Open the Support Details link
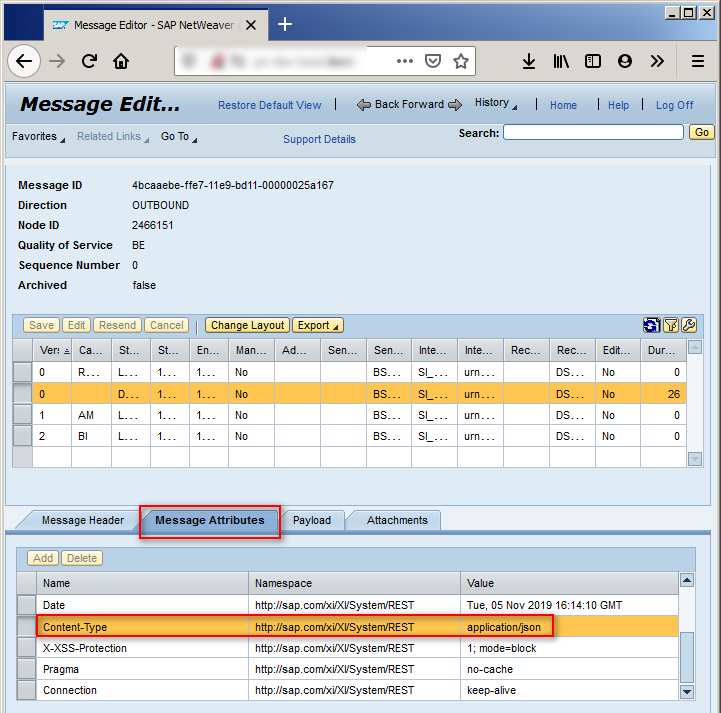 [x=319, y=139]
